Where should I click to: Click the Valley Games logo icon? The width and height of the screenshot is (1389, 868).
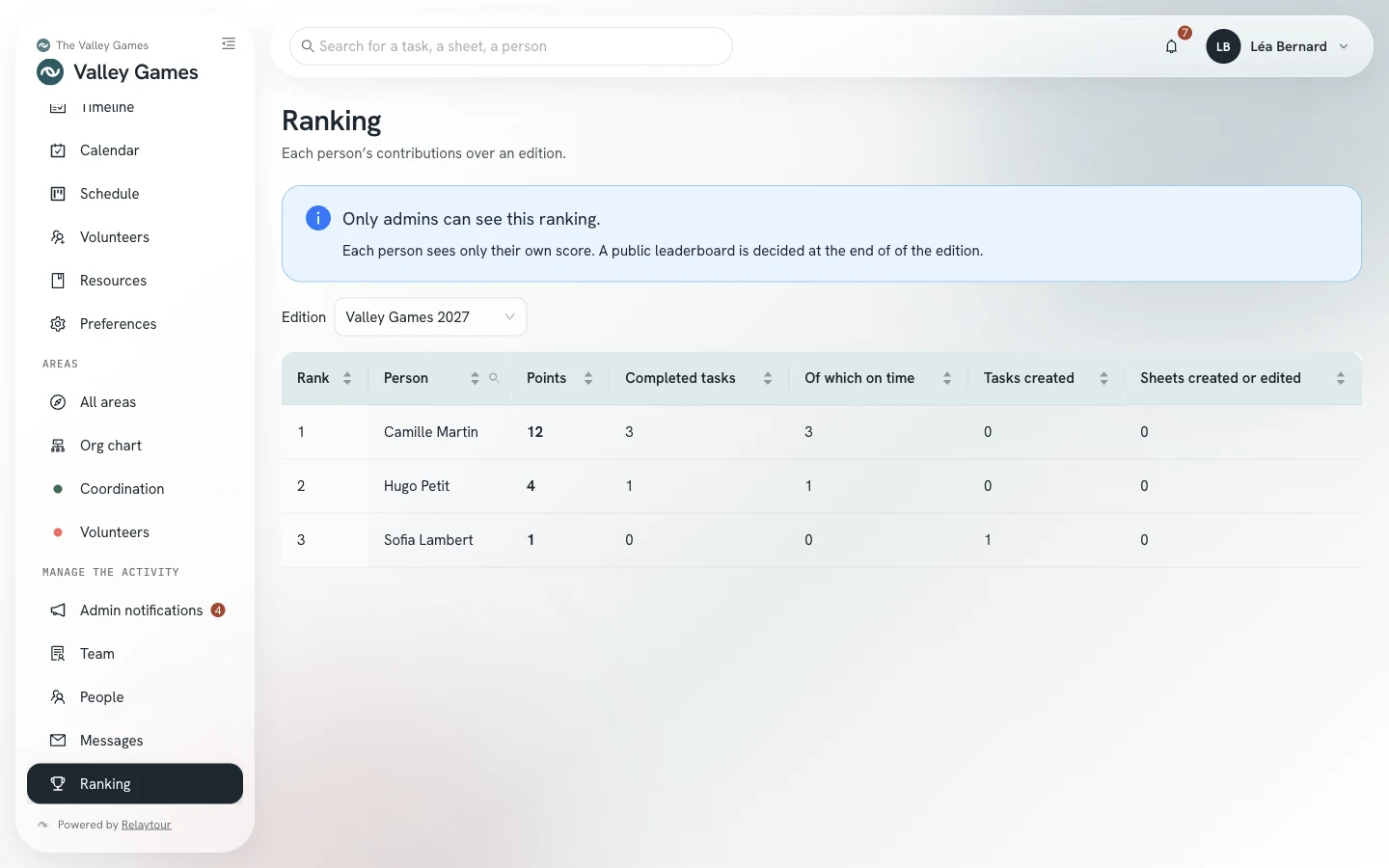point(50,72)
